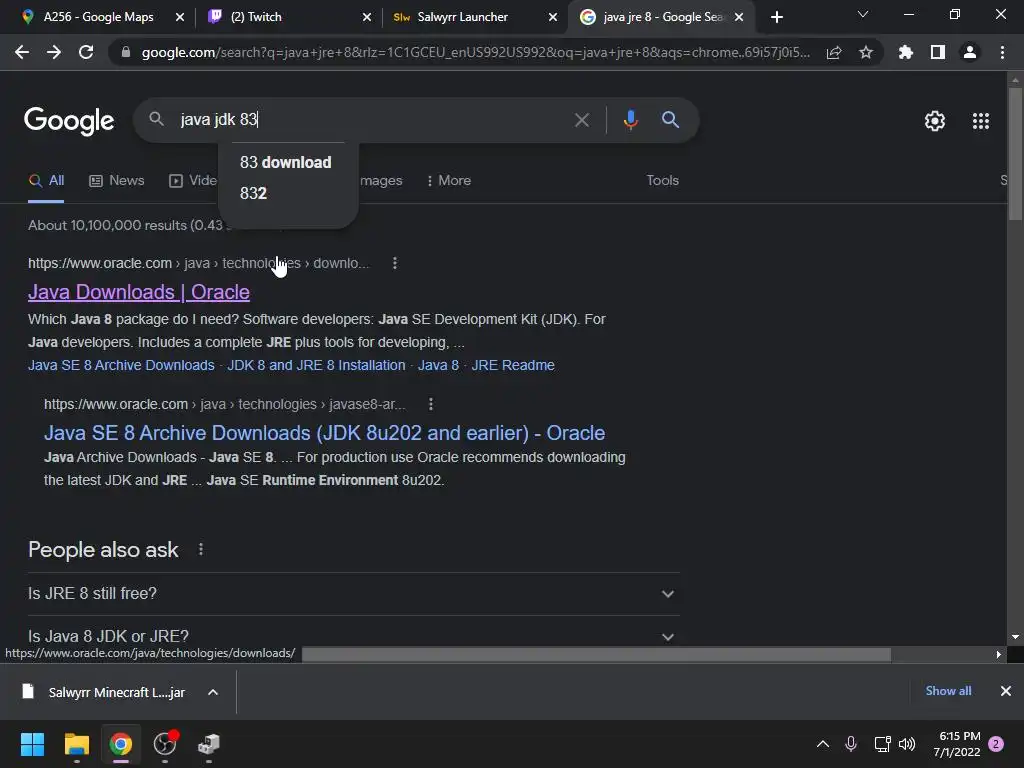The width and height of the screenshot is (1024, 768).
Task: Share this page from address bar
Action: pos(834,53)
